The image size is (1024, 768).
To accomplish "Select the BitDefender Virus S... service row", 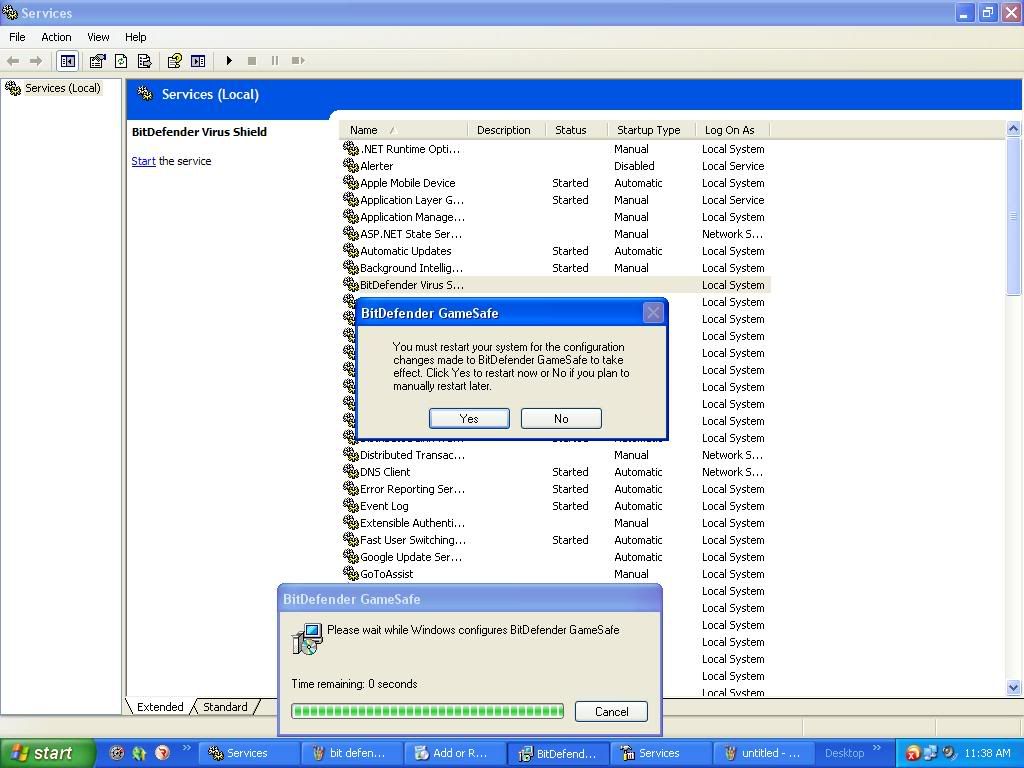I will point(556,285).
